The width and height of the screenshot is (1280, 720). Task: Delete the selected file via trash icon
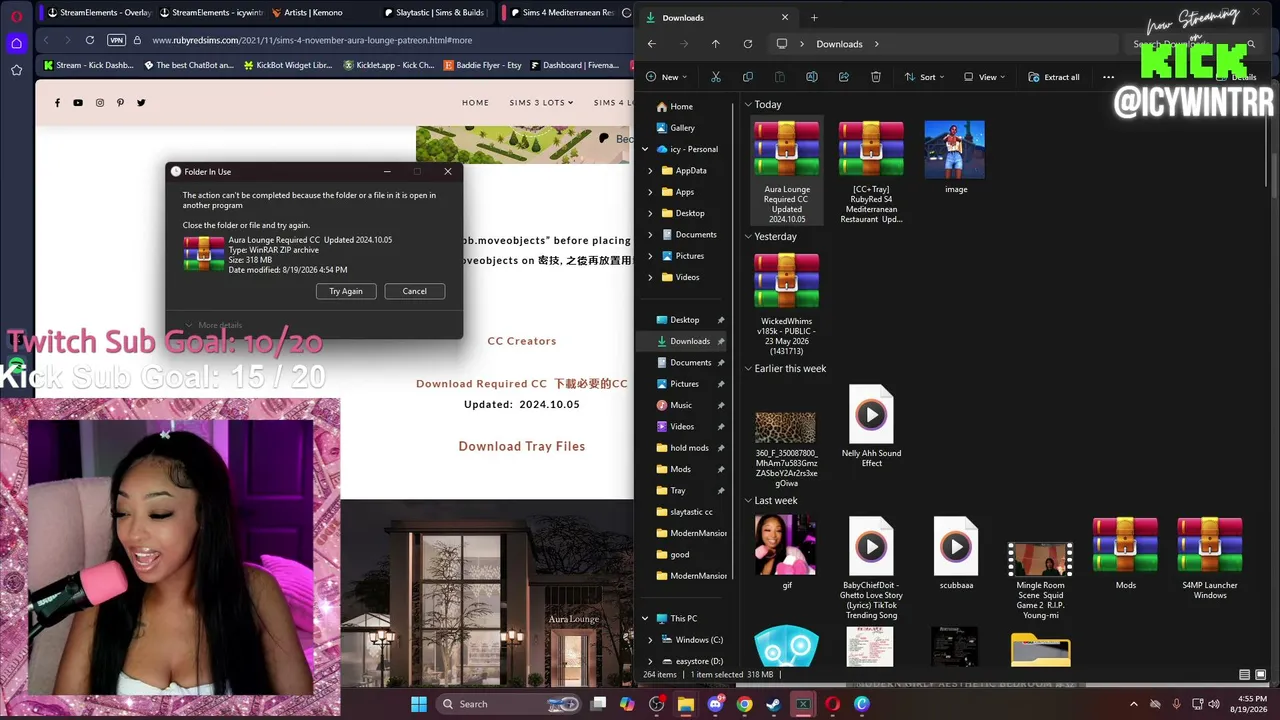coord(876,77)
